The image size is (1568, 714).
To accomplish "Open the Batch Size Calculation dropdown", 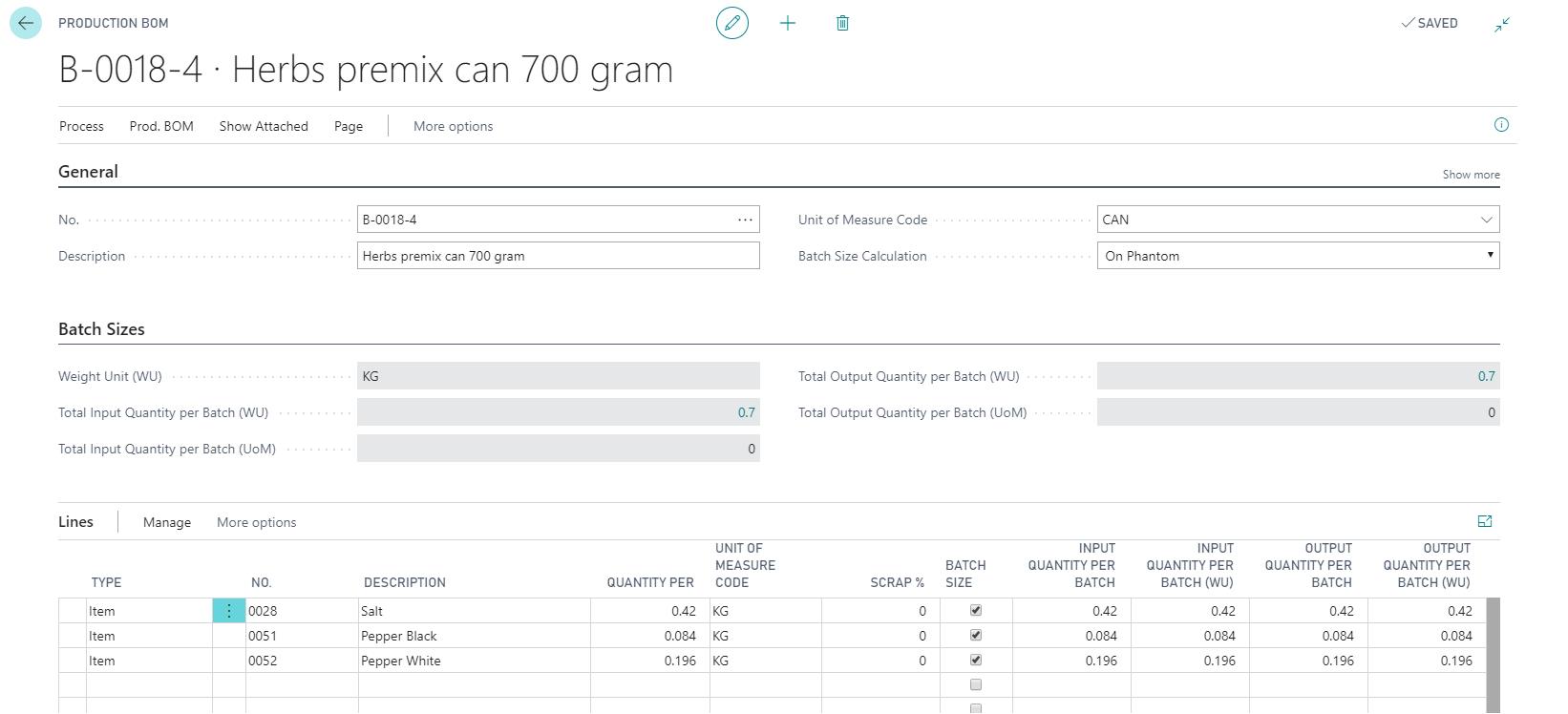I will pyautogui.click(x=1489, y=256).
